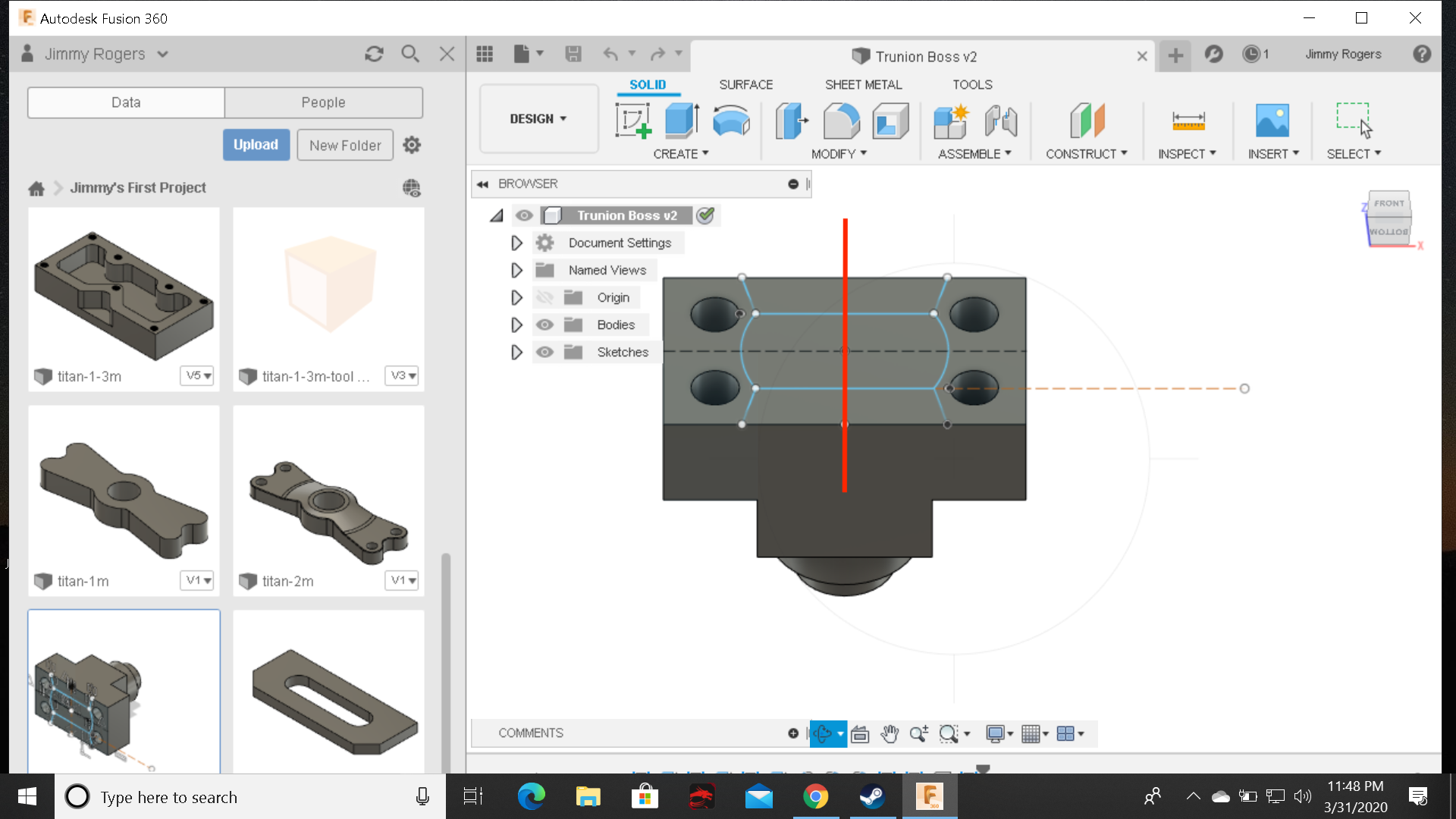Open the TOOLS ribbon tab

pyautogui.click(x=972, y=84)
